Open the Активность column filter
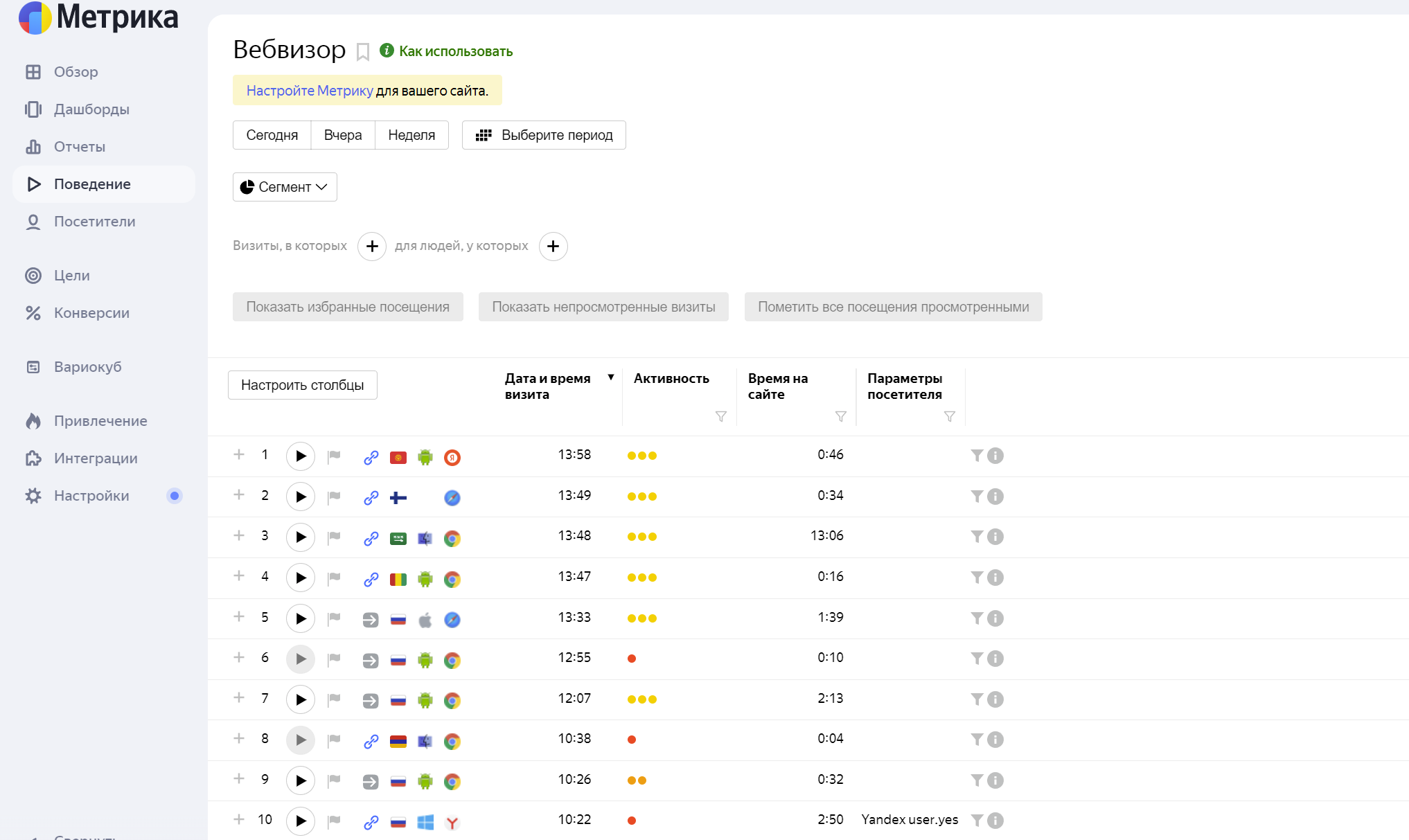The image size is (1409, 840). (720, 416)
